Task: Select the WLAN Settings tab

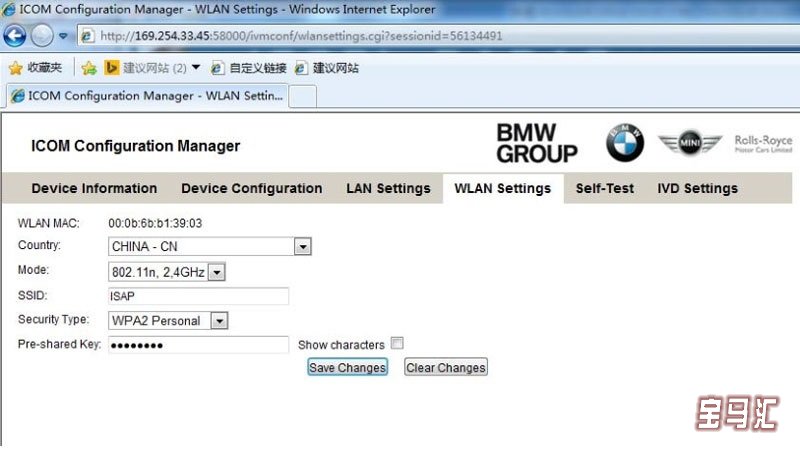Action: (503, 188)
